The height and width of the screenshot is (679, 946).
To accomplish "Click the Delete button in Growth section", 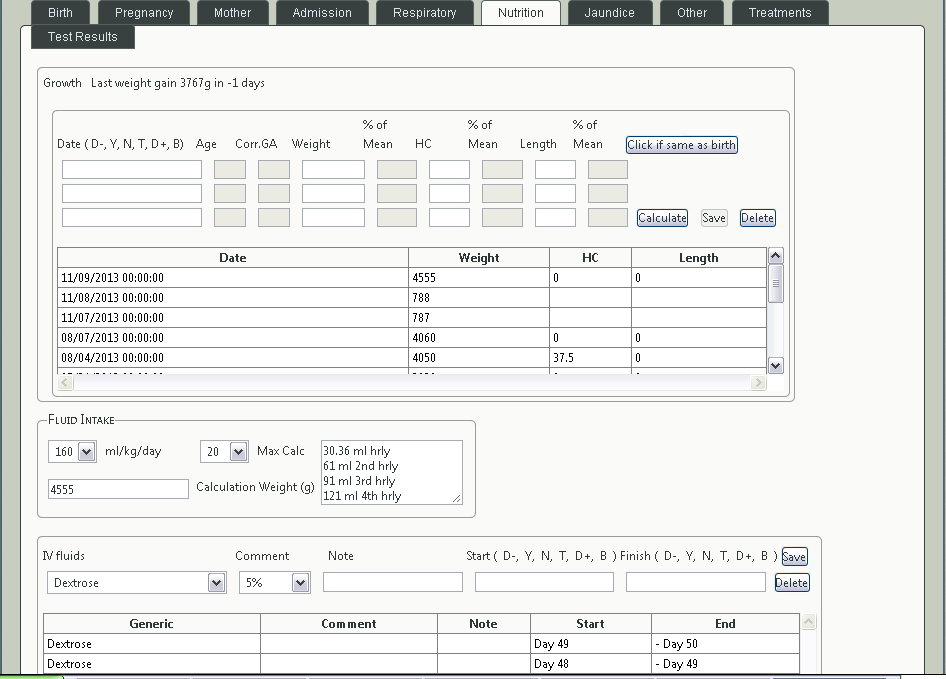I will [x=757, y=218].
